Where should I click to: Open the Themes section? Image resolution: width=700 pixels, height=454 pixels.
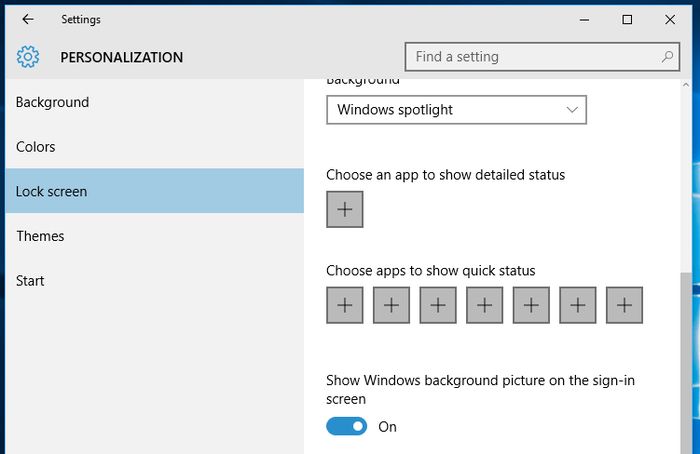click(x=40, y=236)
